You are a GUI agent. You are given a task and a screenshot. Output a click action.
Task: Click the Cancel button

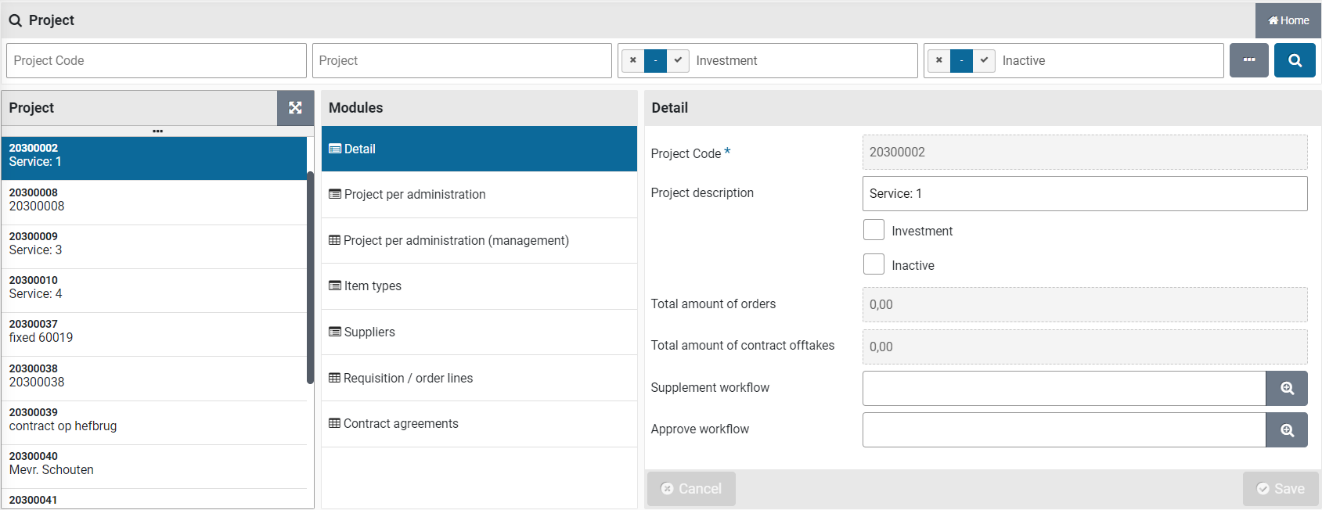pos(691,489)
